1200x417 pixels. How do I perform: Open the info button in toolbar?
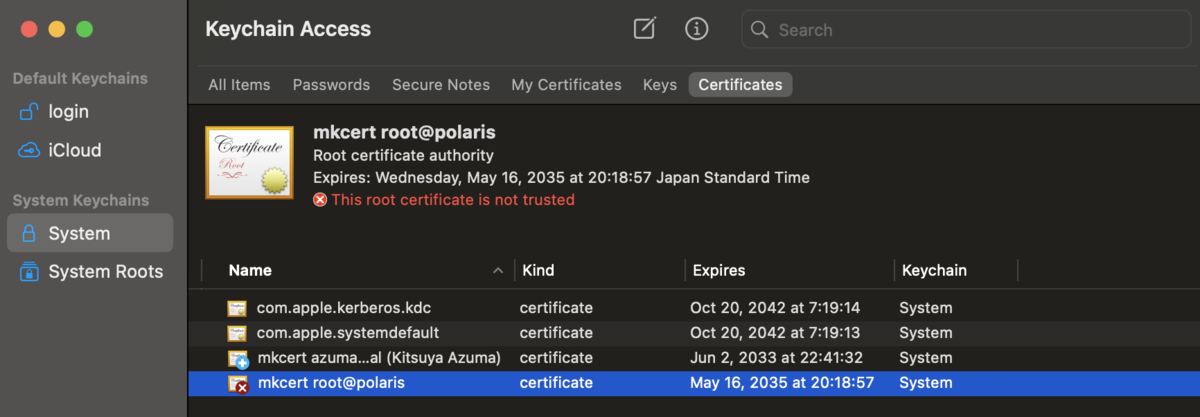tap(697, 29)
